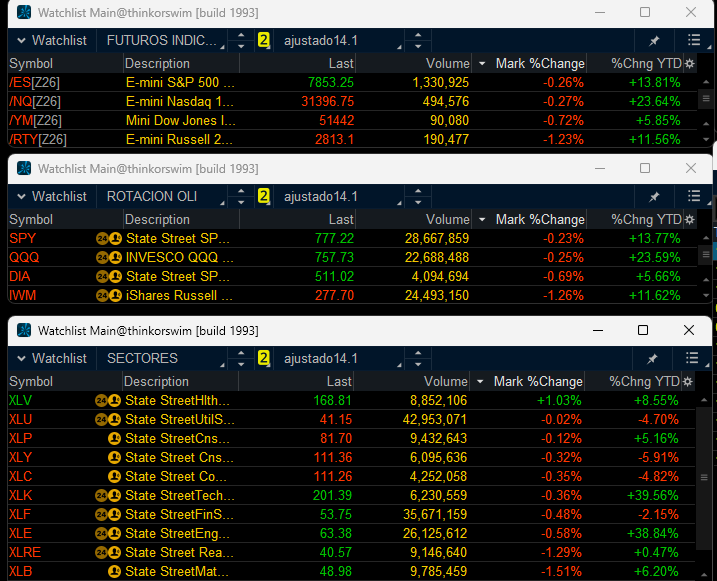
Task: Maximize the SECTORES watchlist window
Action: (x=643, y=330)
